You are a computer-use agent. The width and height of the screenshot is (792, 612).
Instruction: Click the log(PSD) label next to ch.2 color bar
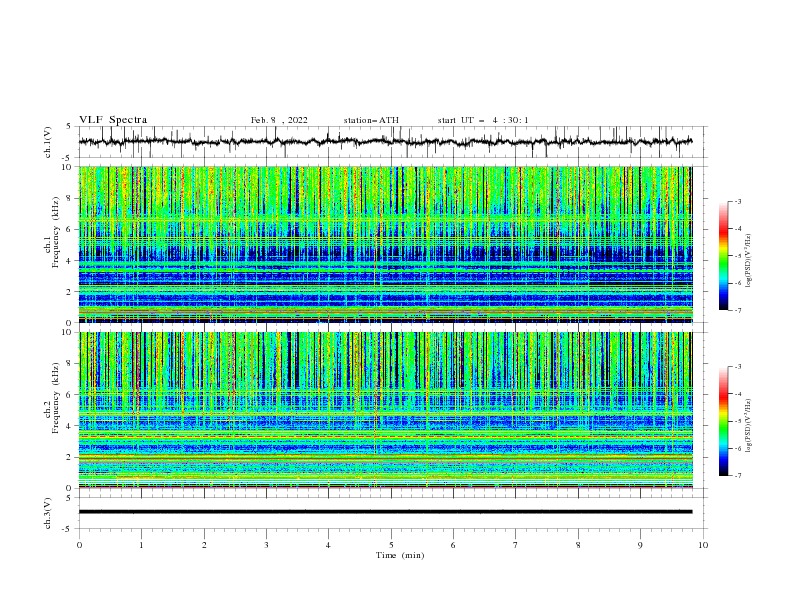point(749,426)
